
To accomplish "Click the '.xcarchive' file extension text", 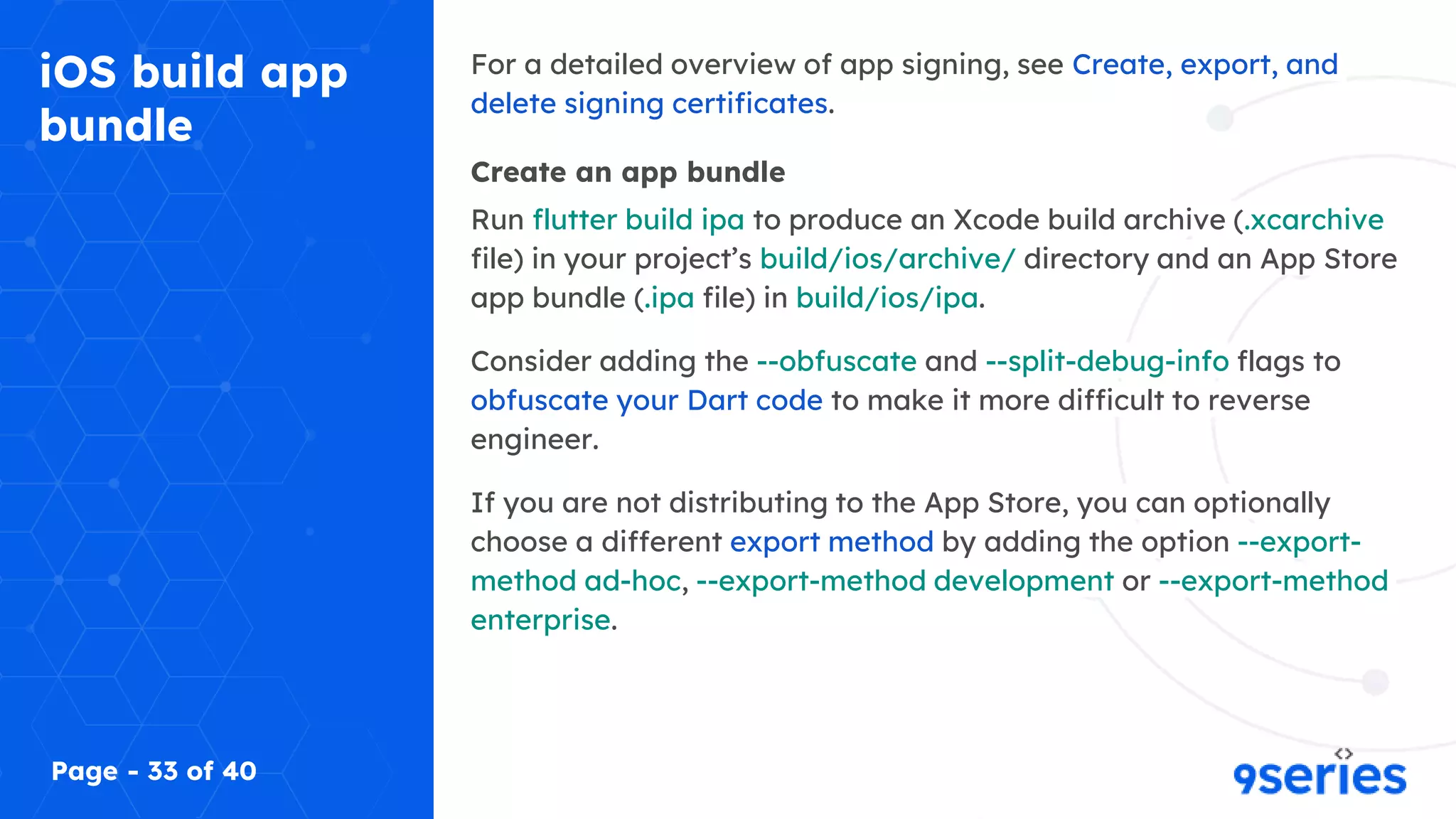I will [x=1314, y=220].
